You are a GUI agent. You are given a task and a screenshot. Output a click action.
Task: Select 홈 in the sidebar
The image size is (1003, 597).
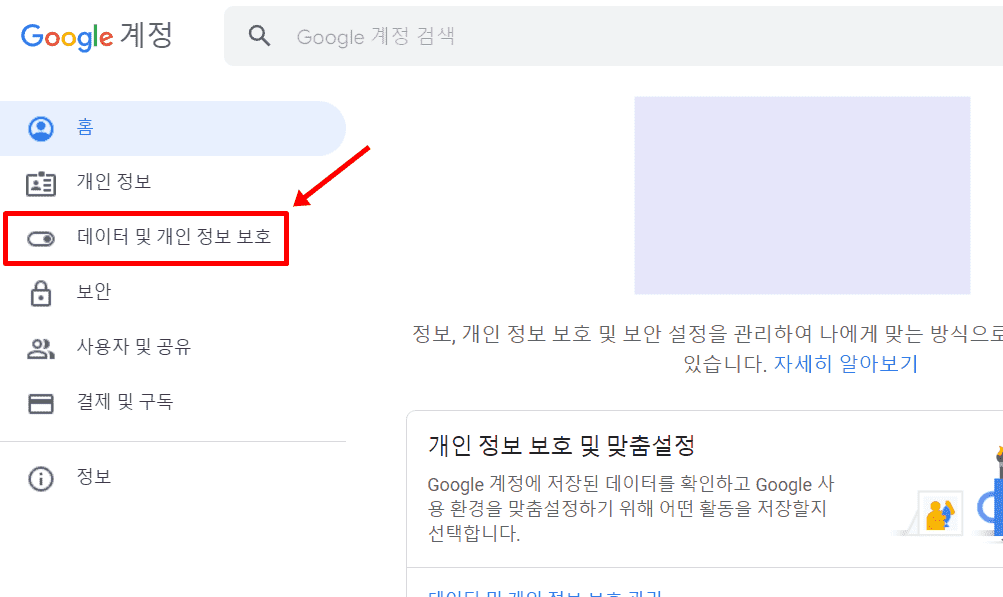[x=173, y=129]
